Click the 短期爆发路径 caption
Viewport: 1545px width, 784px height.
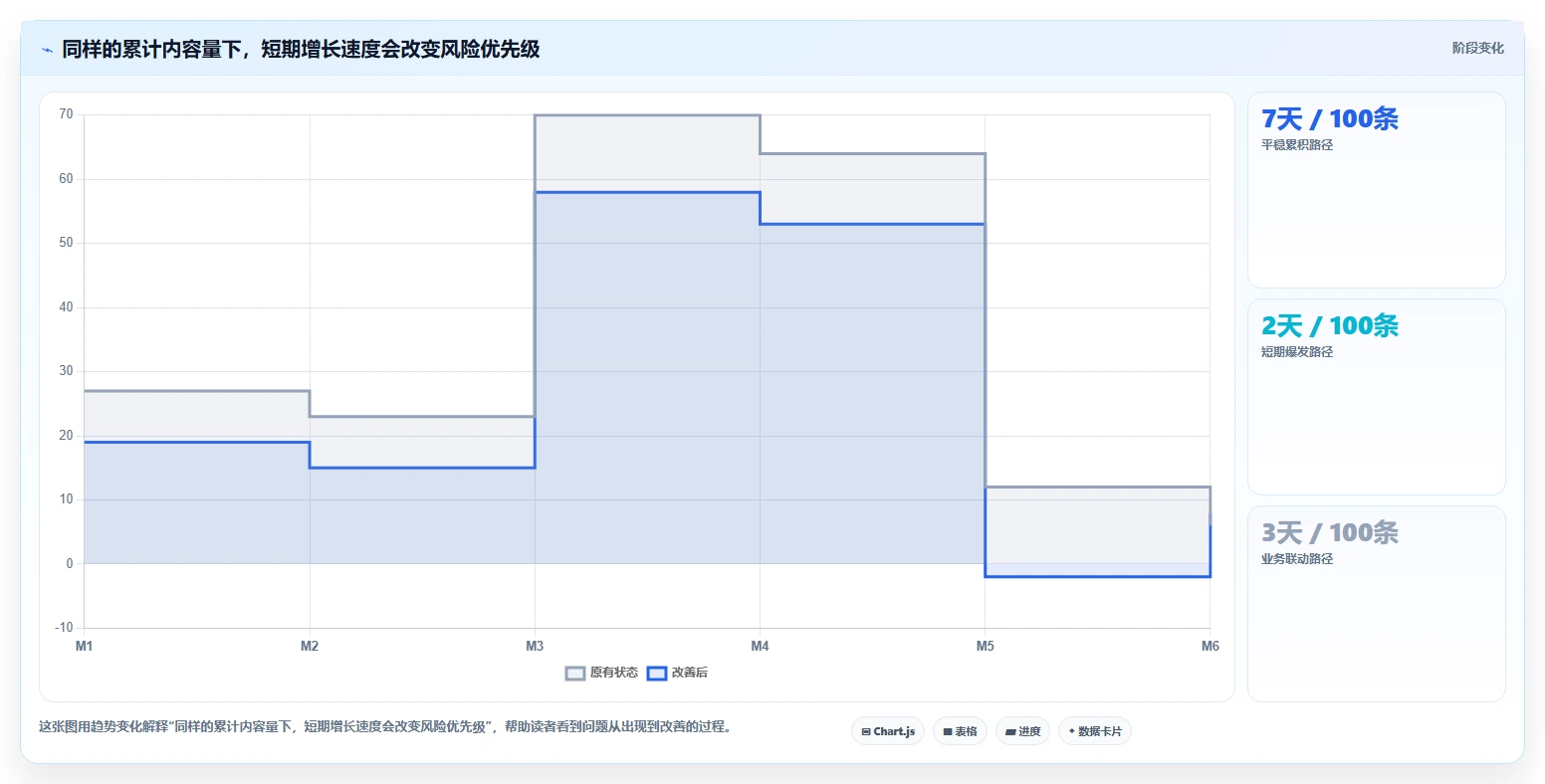click(x=1296, y=352)
